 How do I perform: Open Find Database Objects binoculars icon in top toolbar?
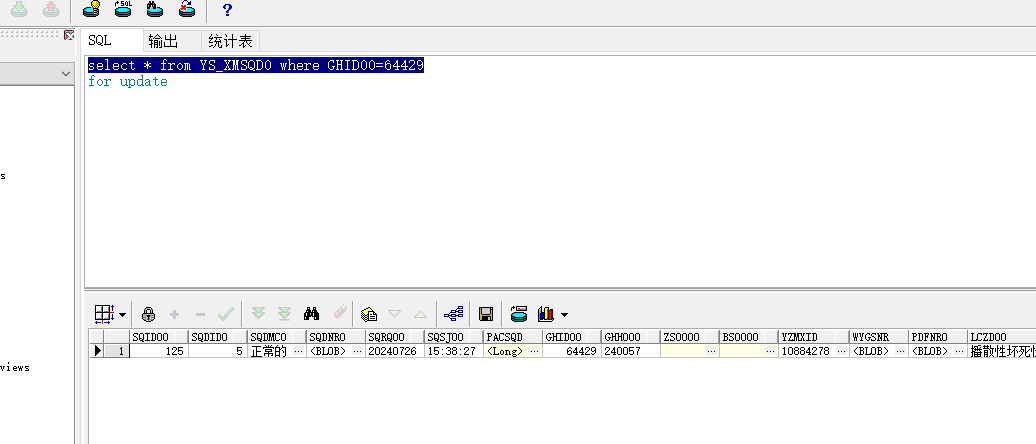tap(155, 9)
